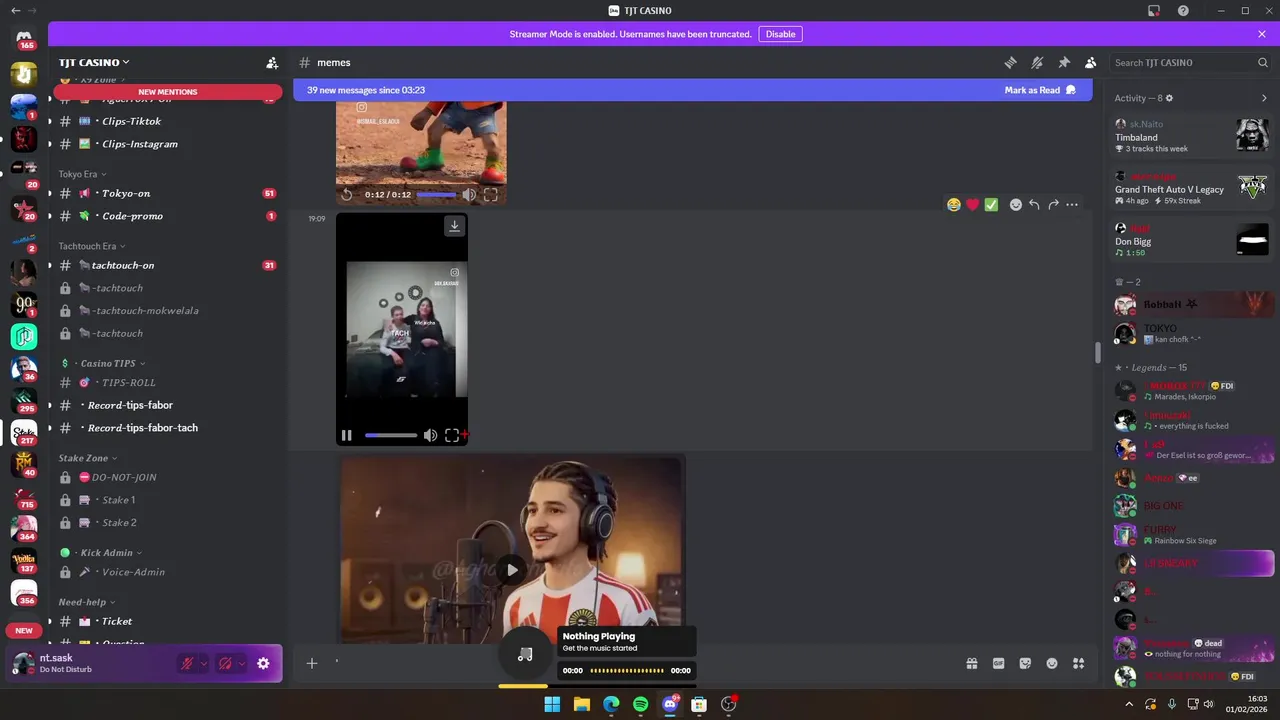Invite people icon next to server name
This screenshot has height=720, width=1280.
[272, 62]
